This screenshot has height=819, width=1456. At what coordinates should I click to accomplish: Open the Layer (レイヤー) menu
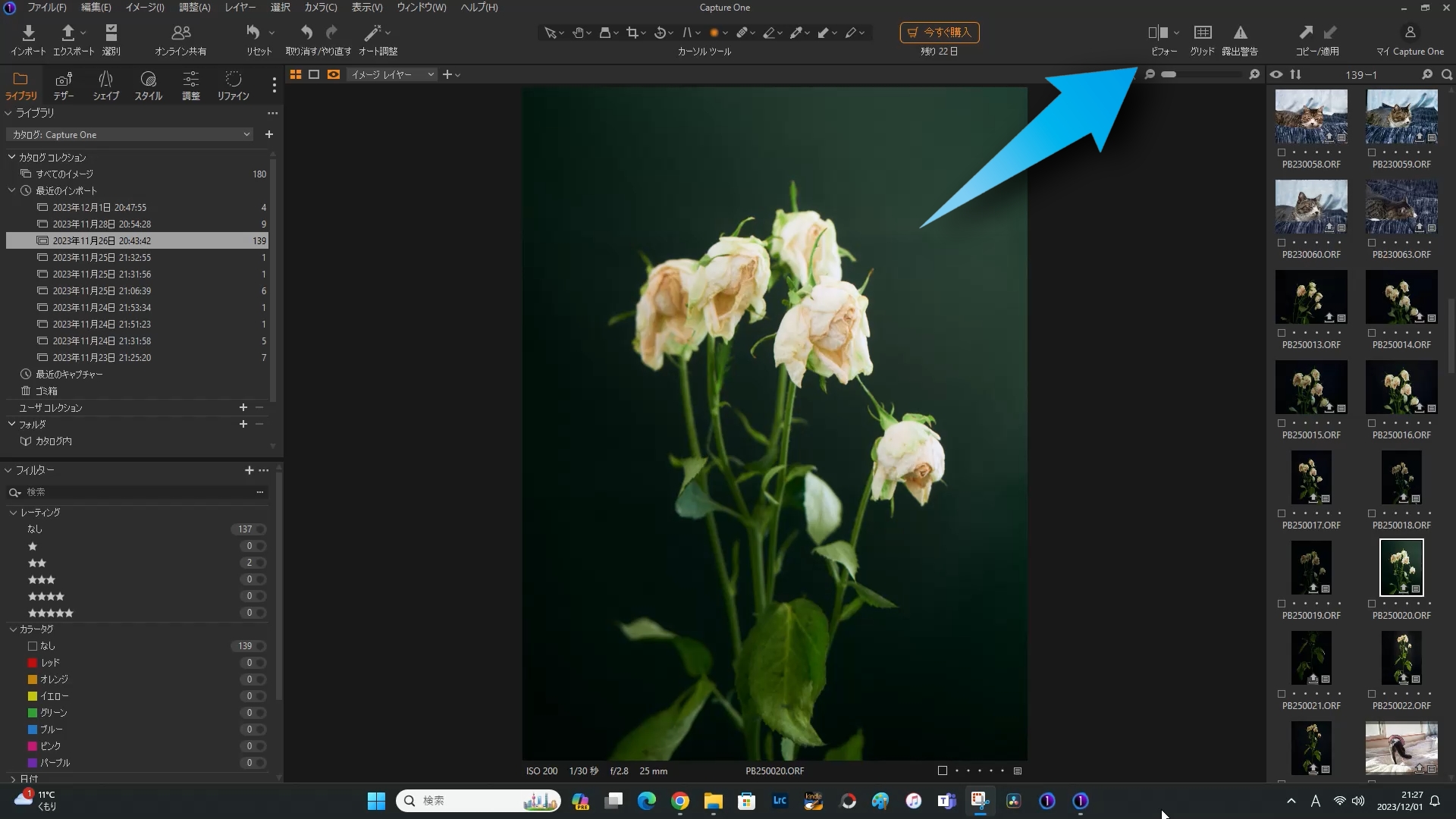coord(240,8)
